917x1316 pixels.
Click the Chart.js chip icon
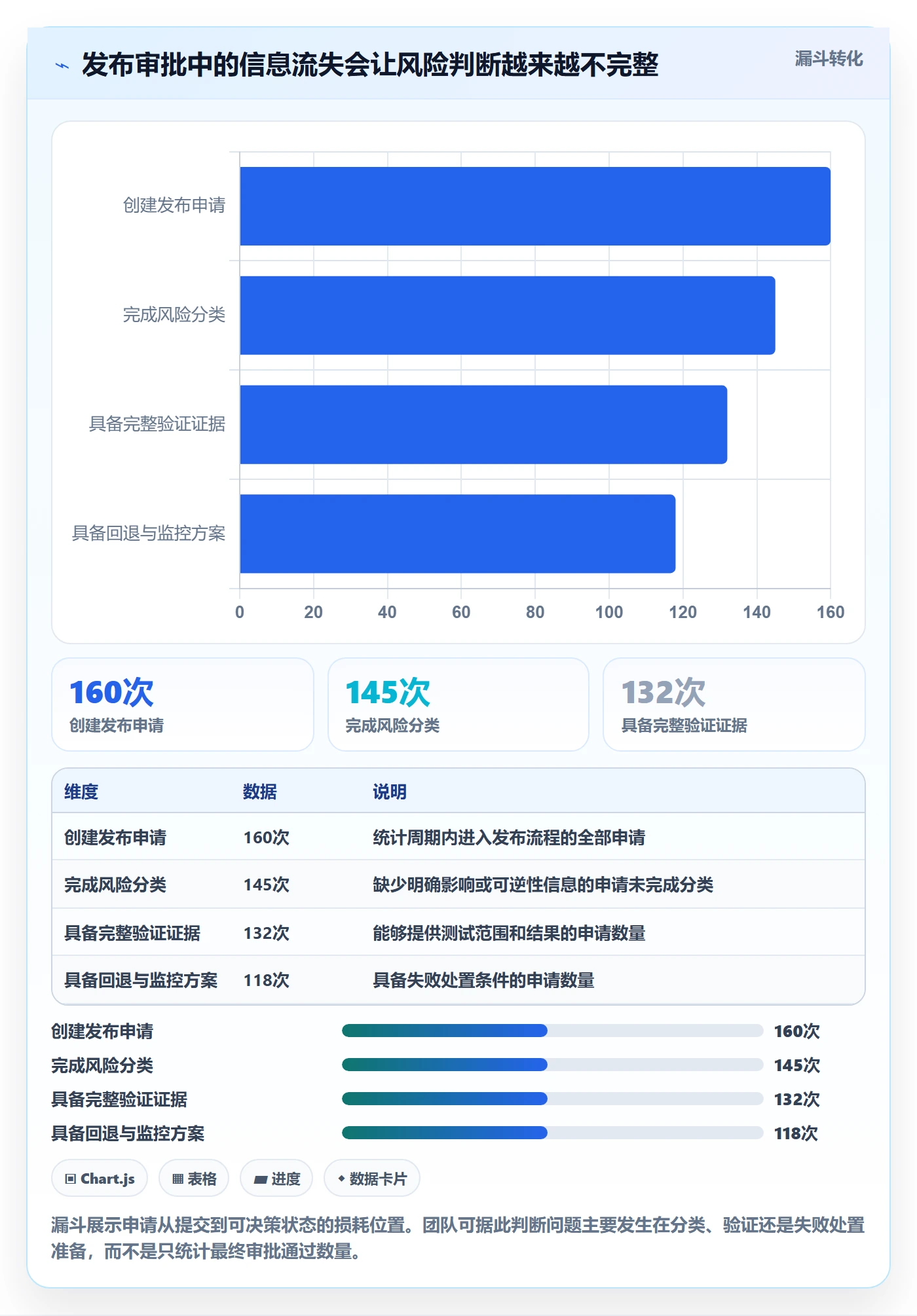(71, 1179)
